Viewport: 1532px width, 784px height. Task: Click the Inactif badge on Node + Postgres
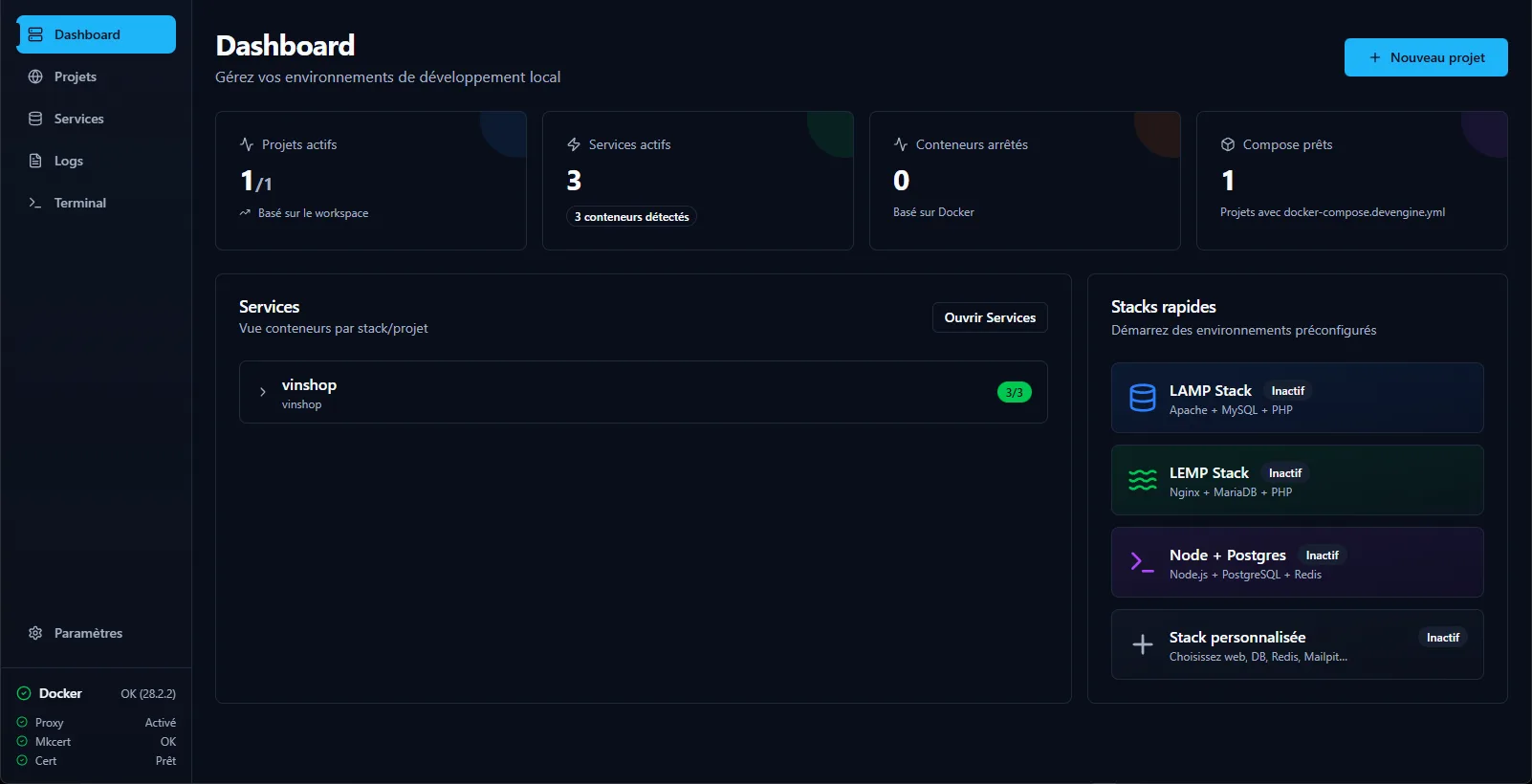click(1323, 555)
